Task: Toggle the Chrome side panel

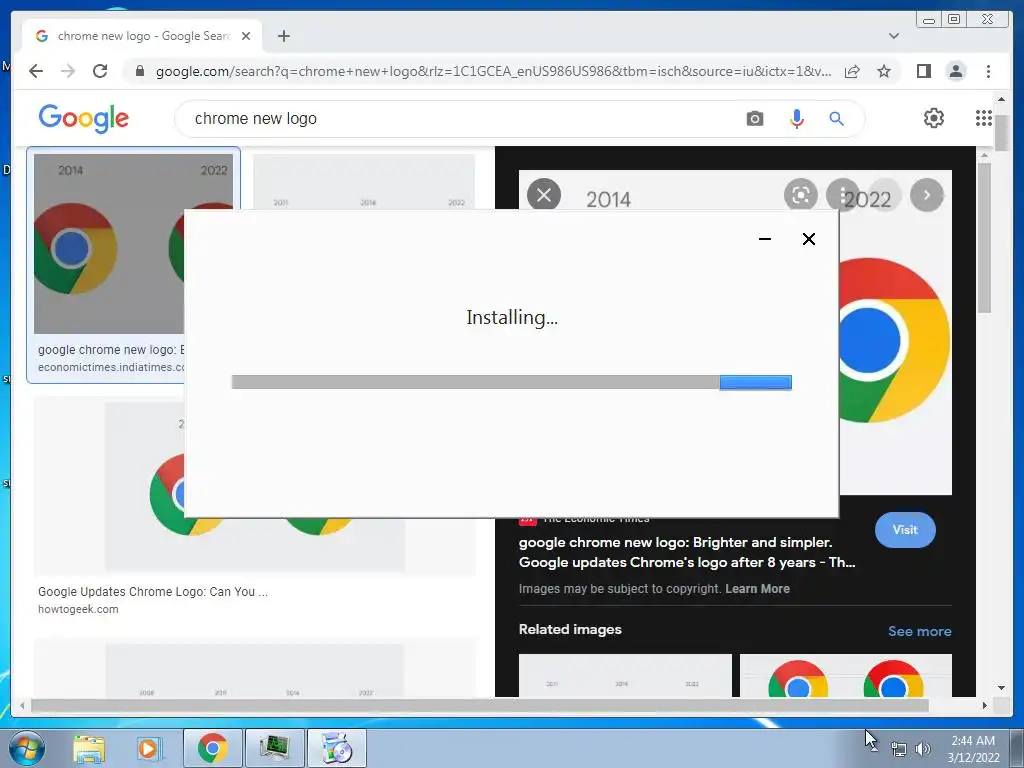Action: tap(923, 71)
